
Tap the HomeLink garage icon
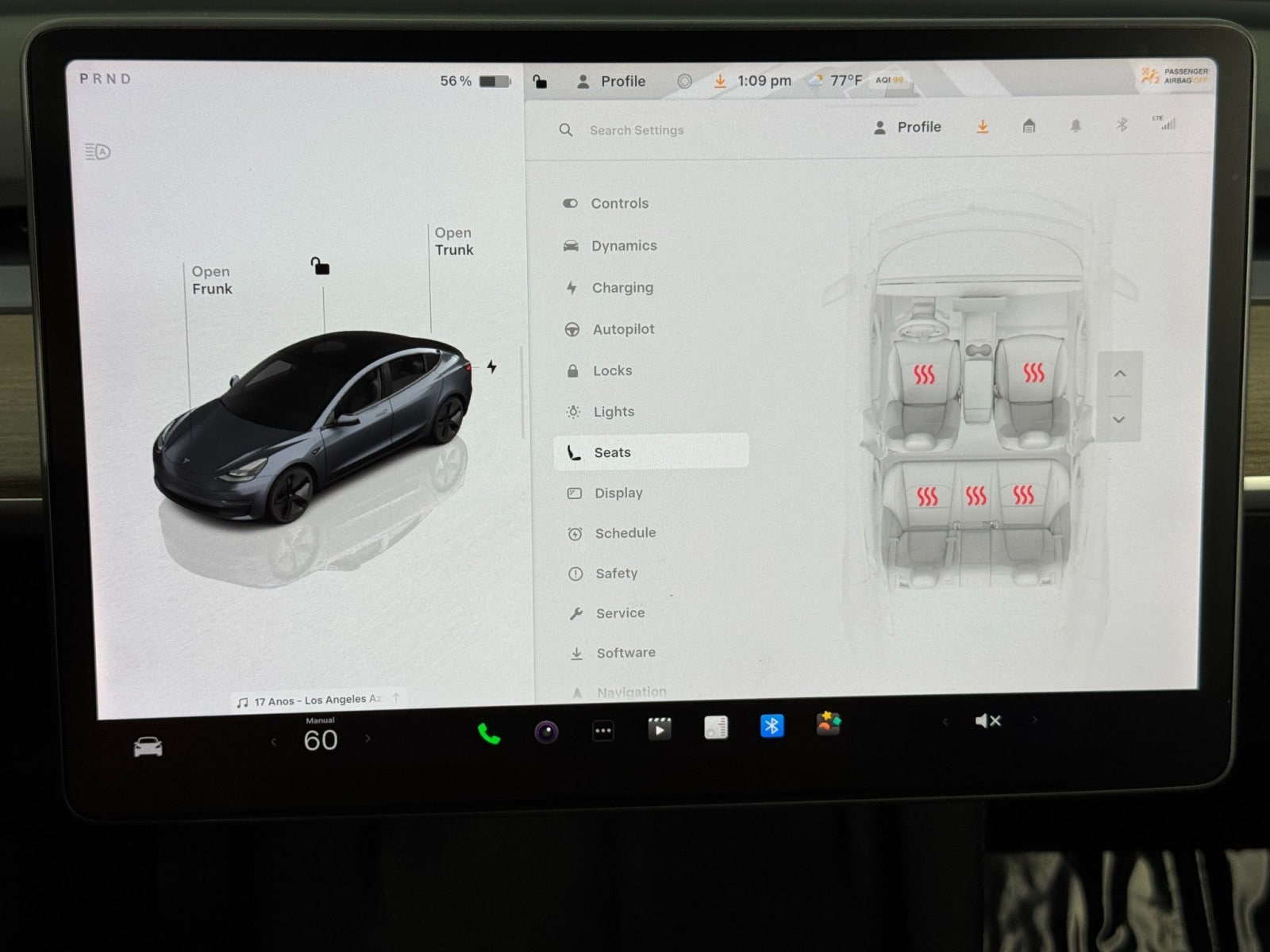[x=1029, y=126]
